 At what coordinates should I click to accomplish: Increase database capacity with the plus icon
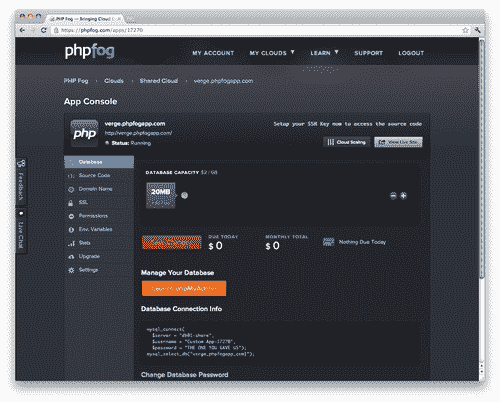[403, 196]
